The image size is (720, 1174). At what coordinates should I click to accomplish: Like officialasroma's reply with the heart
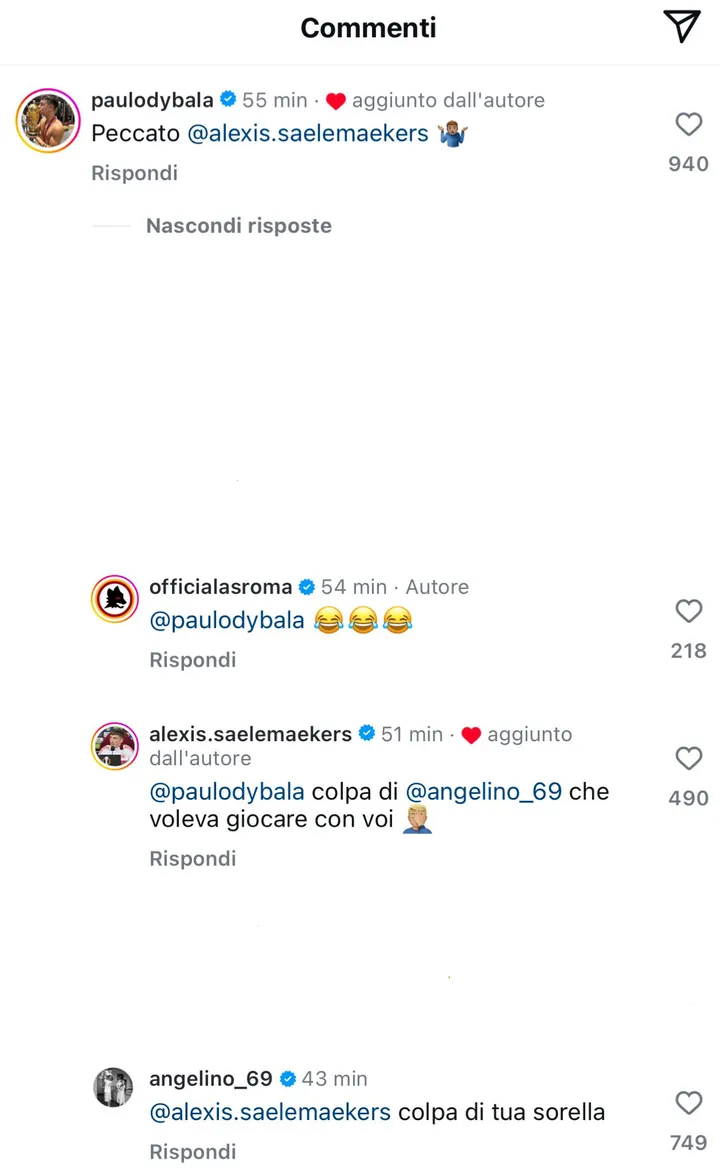coord(689,611)
